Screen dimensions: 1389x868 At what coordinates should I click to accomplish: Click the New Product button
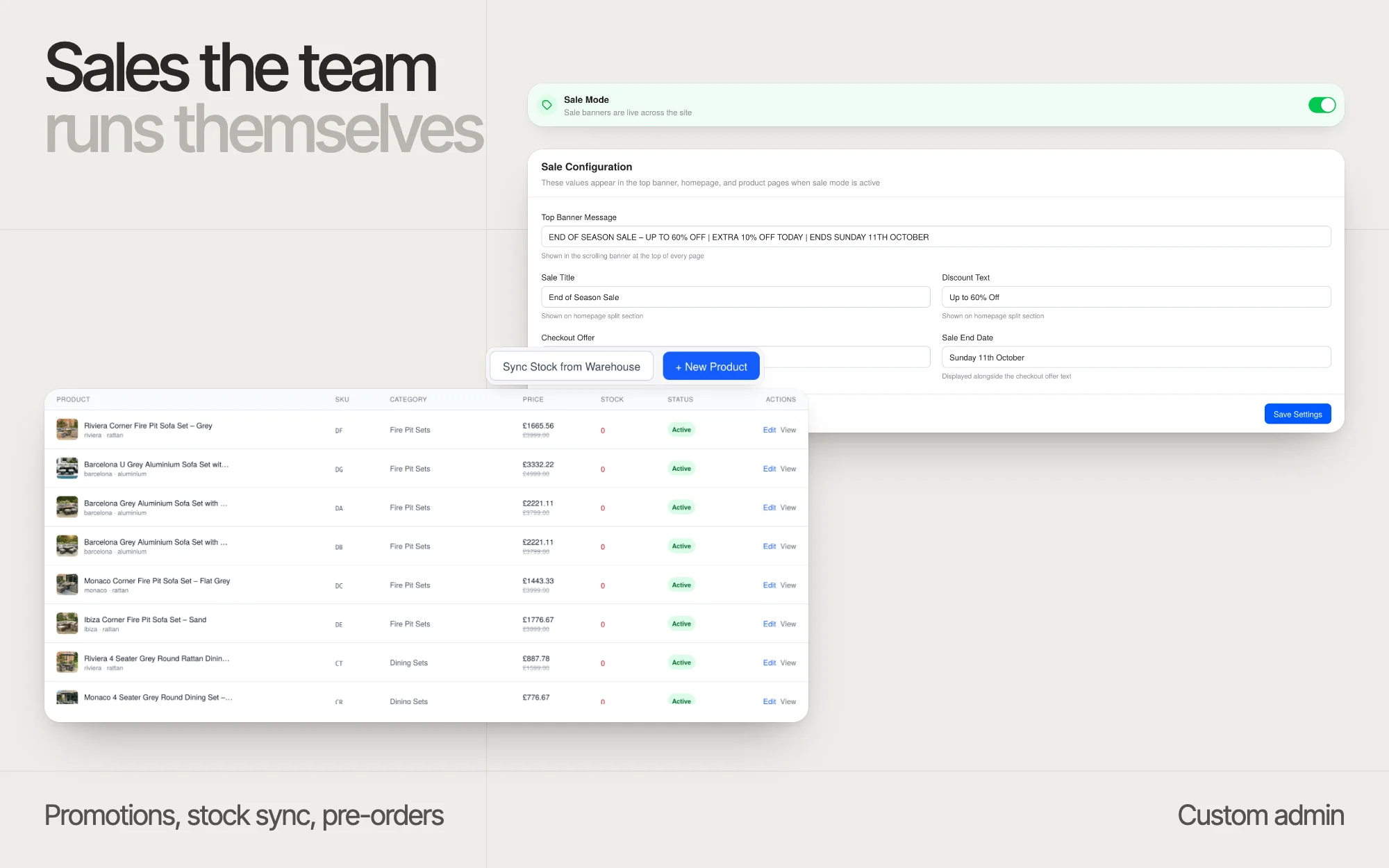click(711, 367)
